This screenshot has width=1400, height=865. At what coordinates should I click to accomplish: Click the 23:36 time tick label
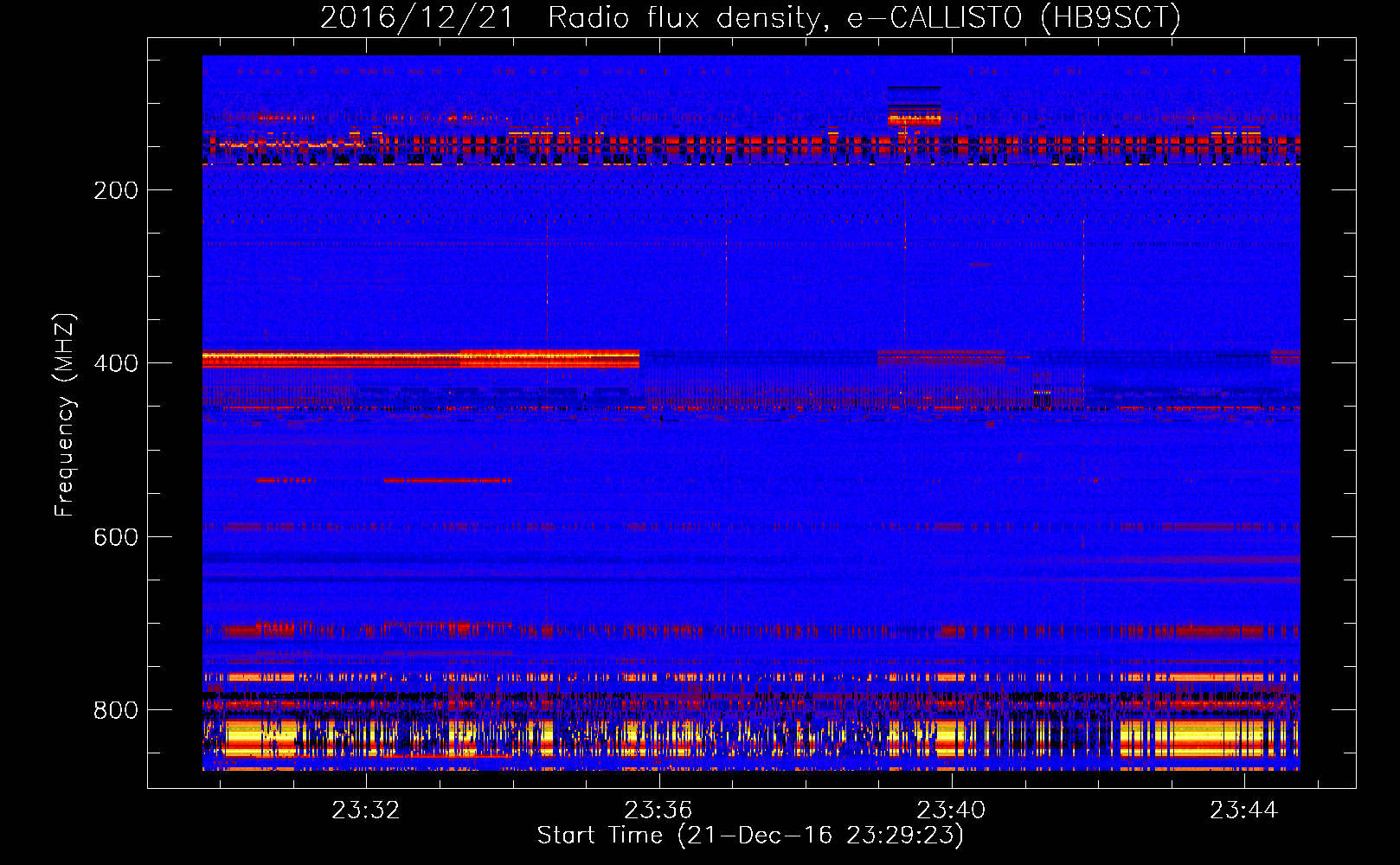(658, 810)
